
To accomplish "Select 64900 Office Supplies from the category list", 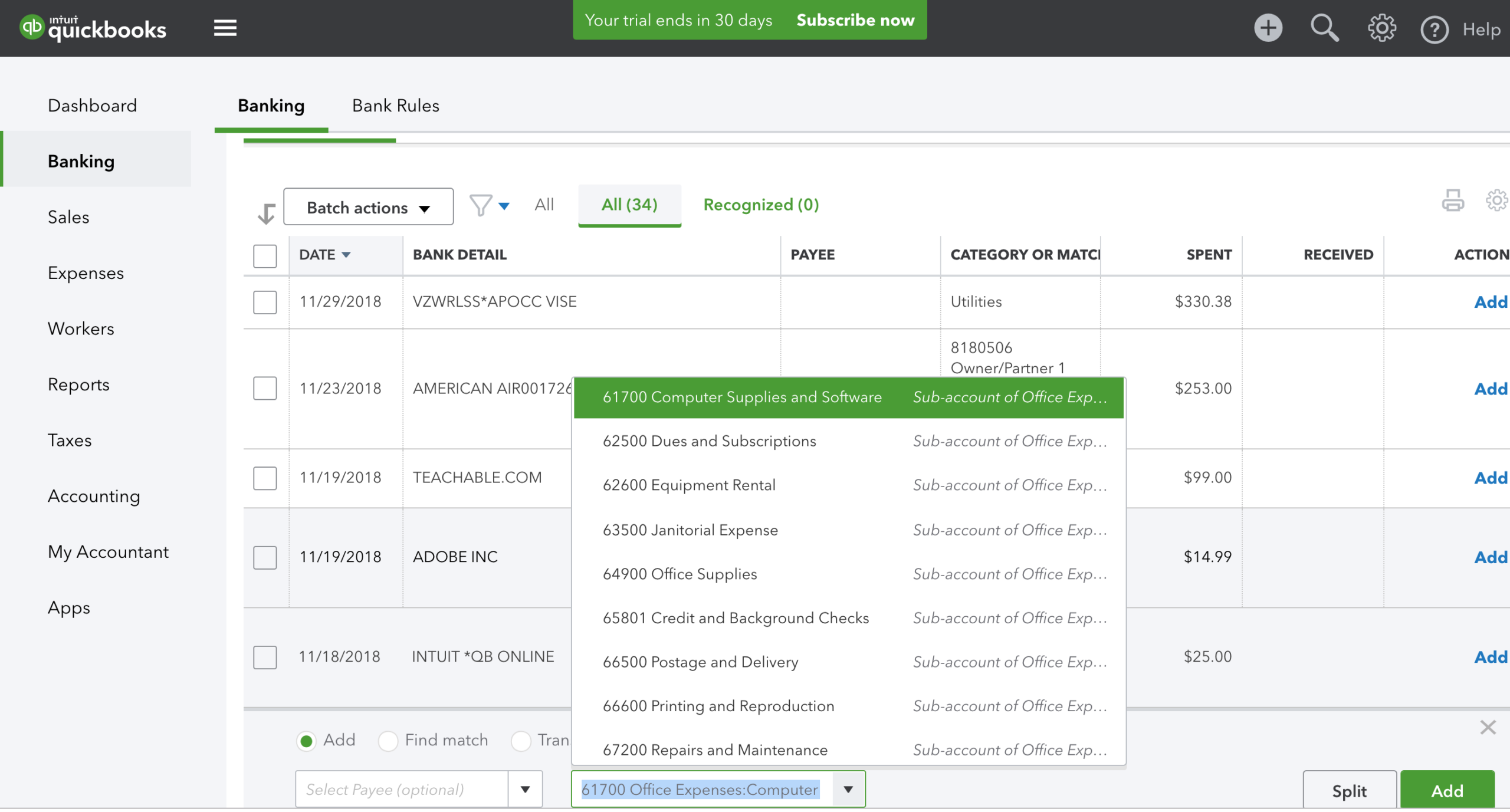I will click(x=680, y=574).
